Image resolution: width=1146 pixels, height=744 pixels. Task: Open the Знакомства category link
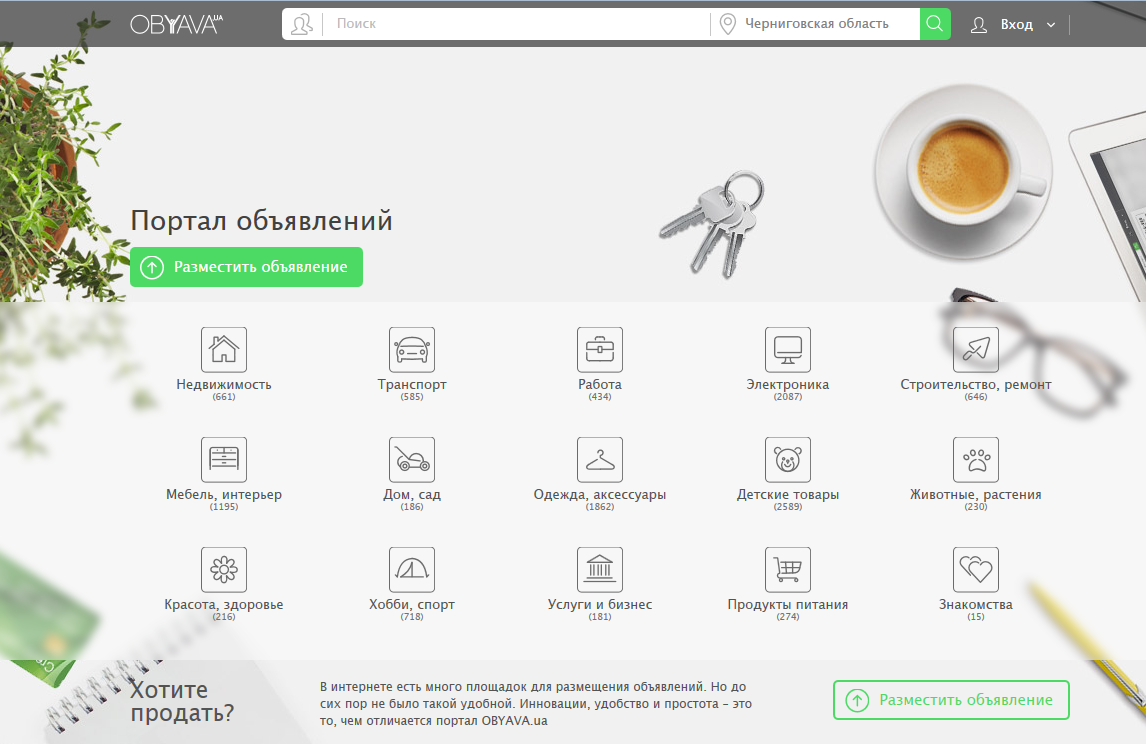[x=976, y=604]
